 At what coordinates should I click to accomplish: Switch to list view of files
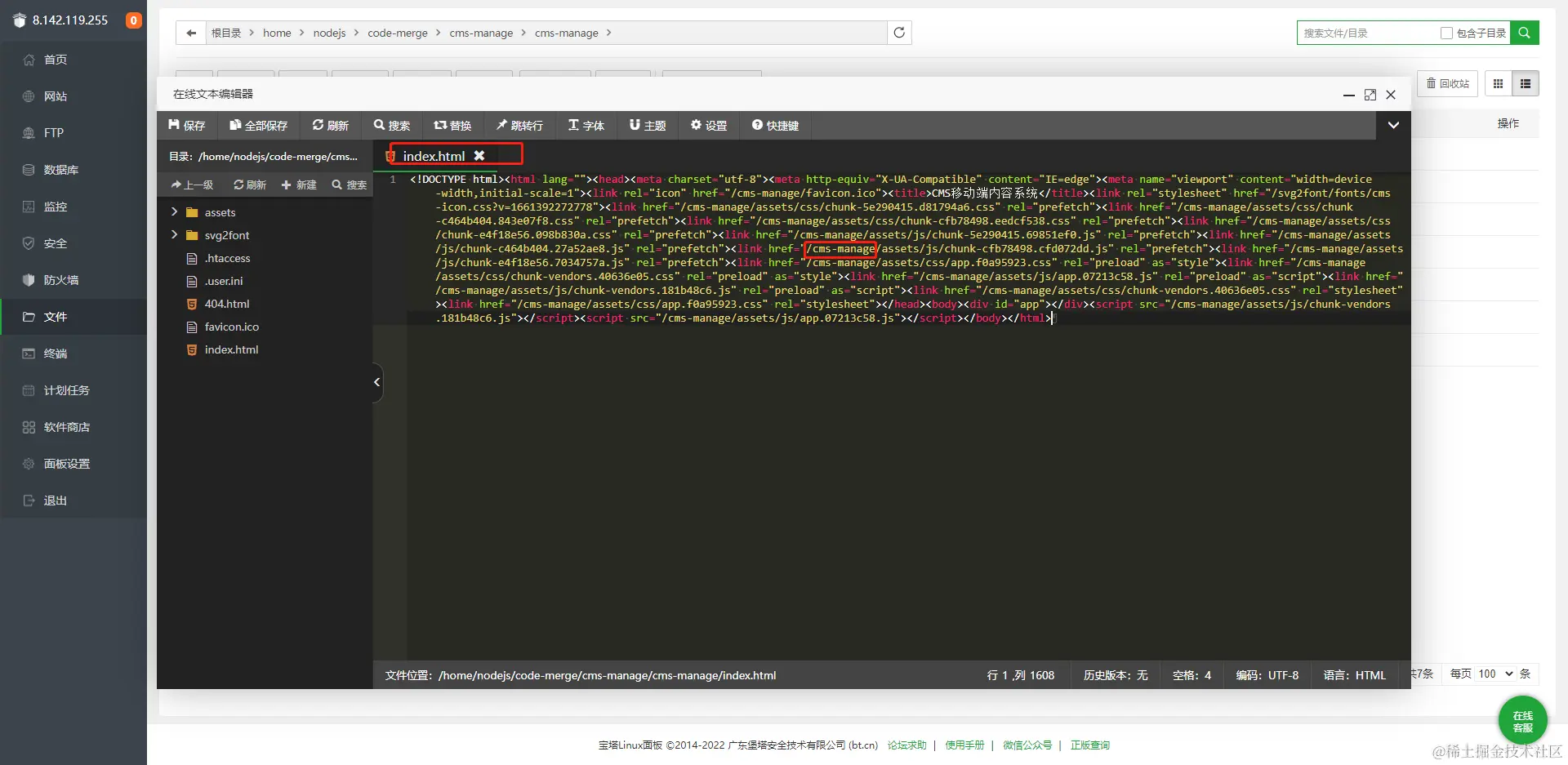click(x=1526, y=83)
